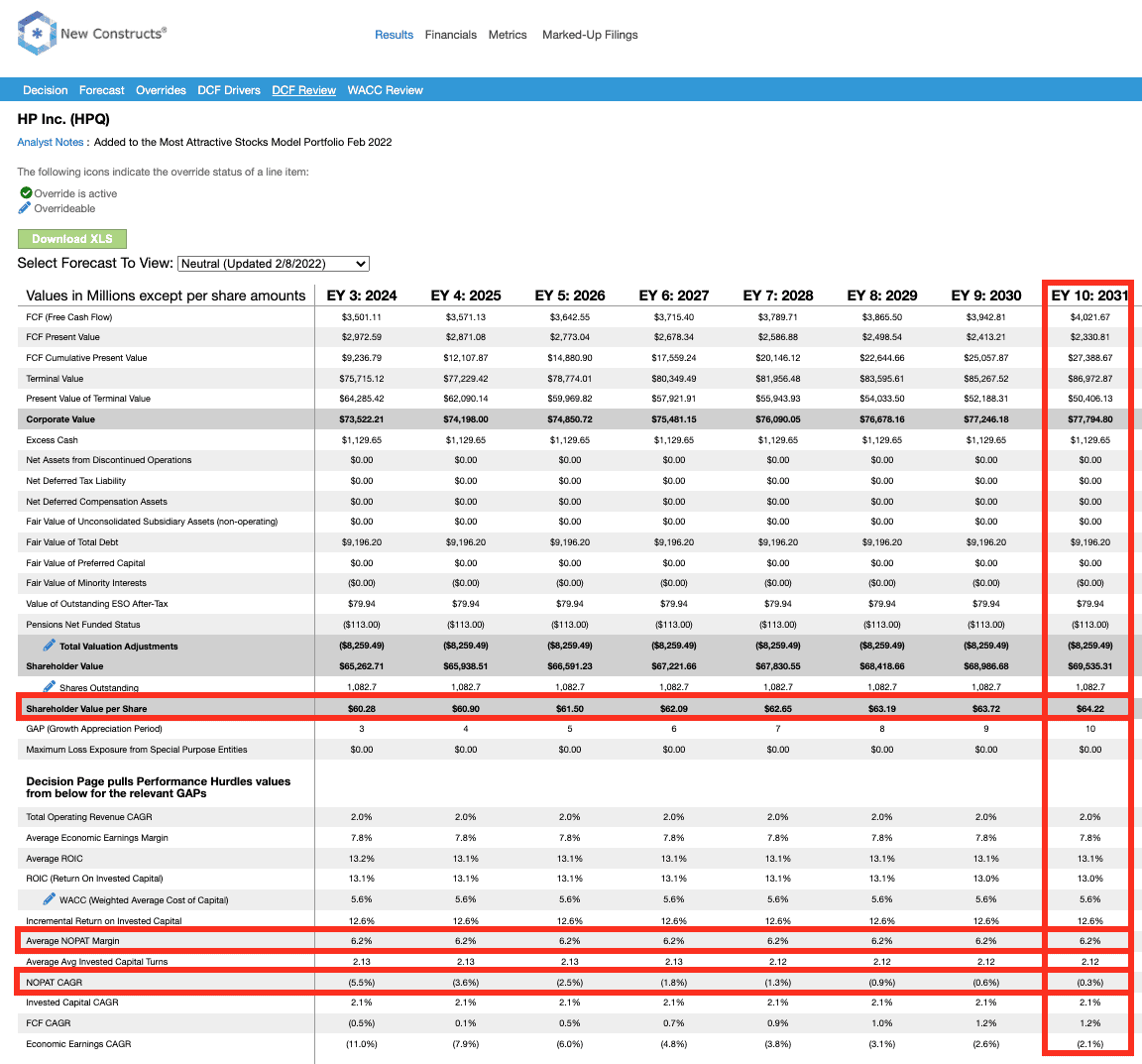Image resolution: width=1142 pixels, height=1064 pixels.
Task: Click pencil icon beside WACC row
Action: tap(49, 898)
